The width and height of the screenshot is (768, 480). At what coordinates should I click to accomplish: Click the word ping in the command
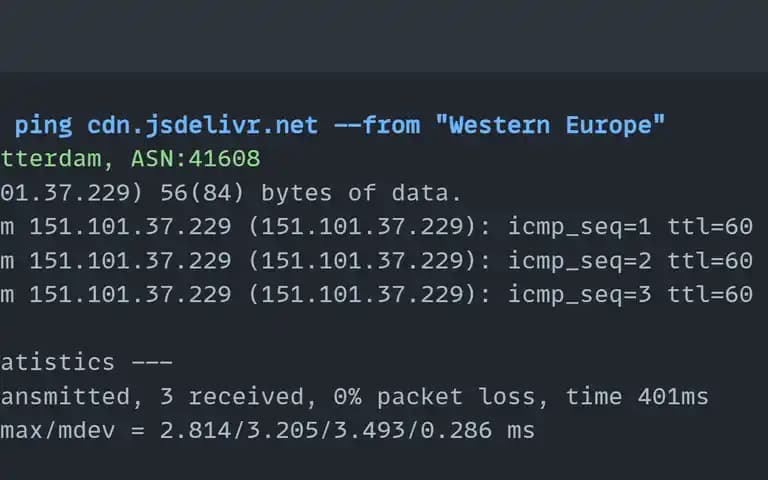coord(44,126)
